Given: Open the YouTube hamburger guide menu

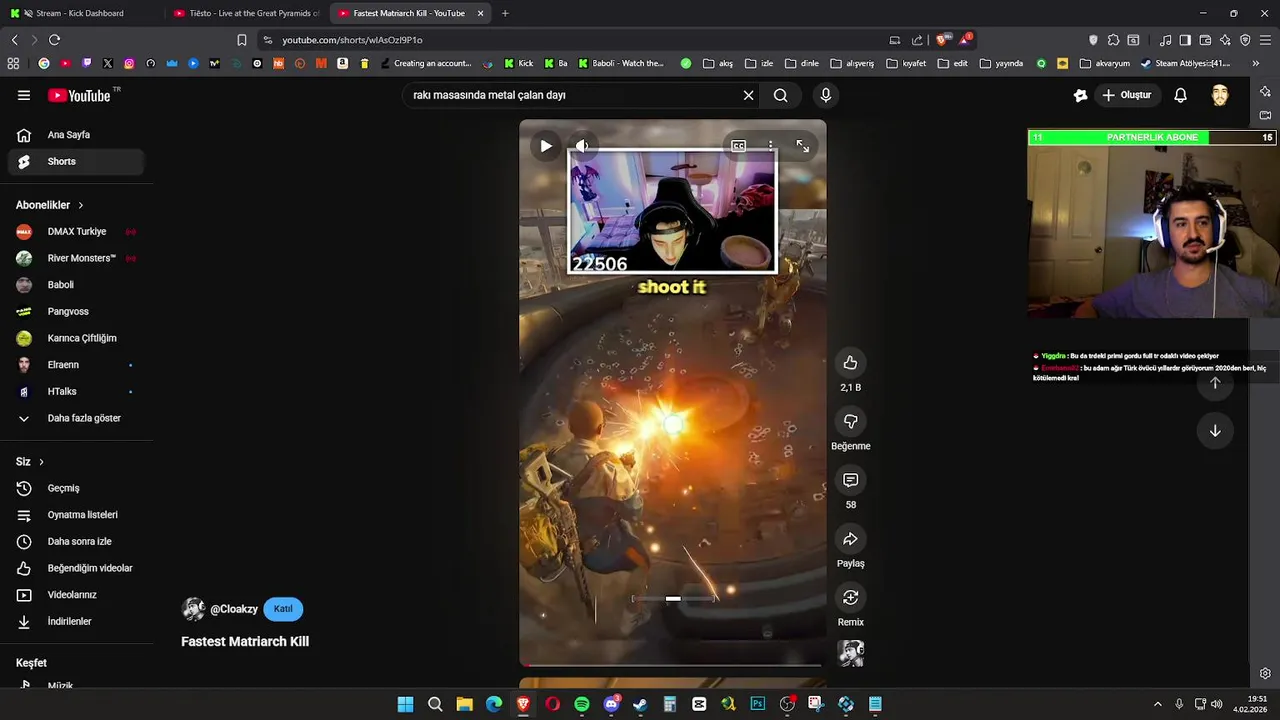Looking at the screenshot, I should click(24, 95).
